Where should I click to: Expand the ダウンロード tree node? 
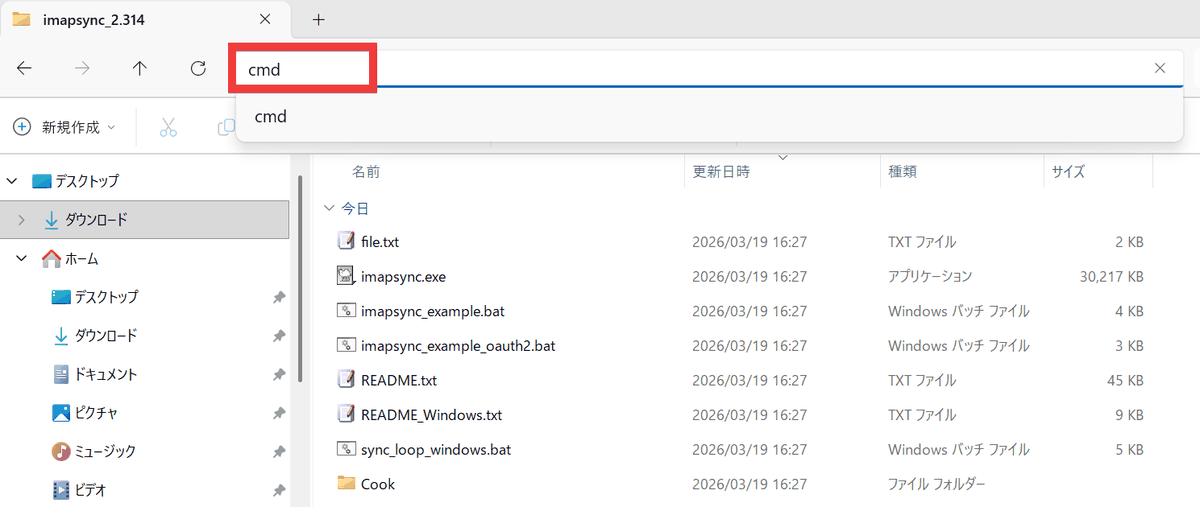pyautogui.click(x=22, y=220)
